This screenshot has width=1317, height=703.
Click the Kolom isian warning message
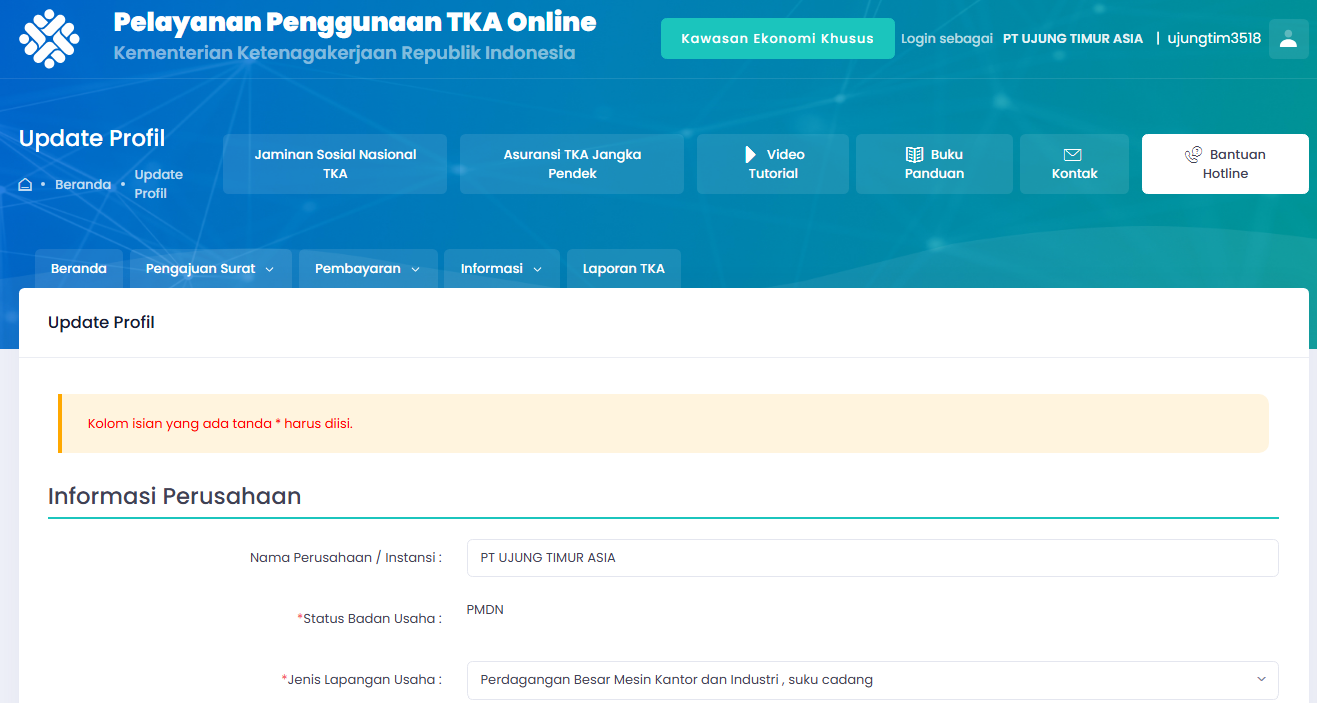(x=220, y=423)
